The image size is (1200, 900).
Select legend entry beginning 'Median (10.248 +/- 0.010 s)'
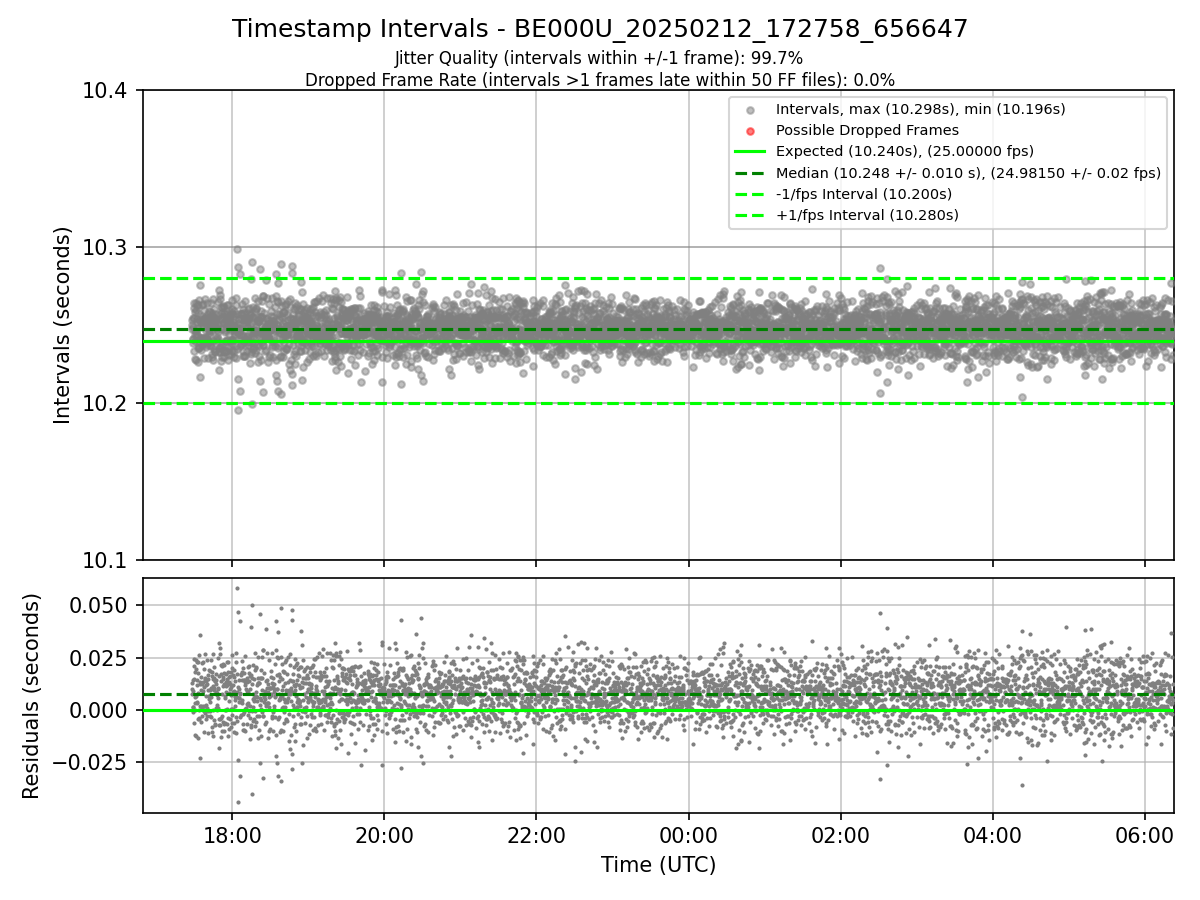point(968,173)
